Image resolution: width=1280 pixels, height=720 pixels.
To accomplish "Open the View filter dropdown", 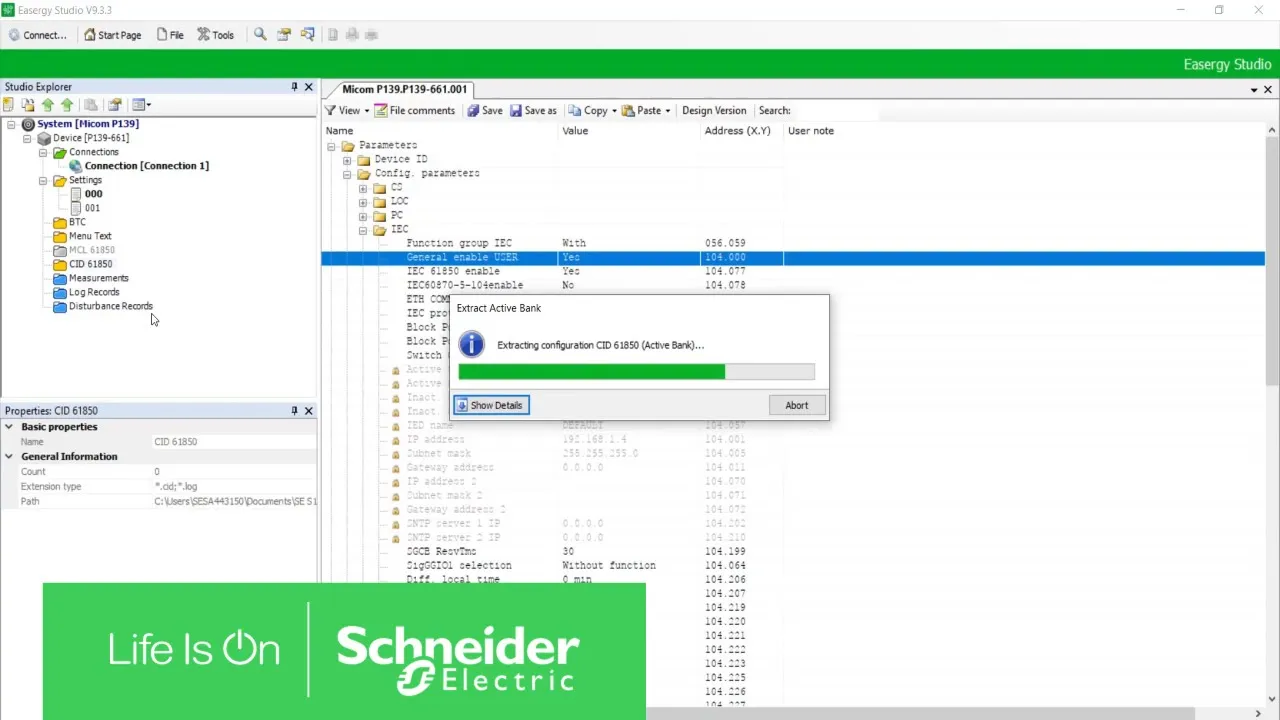I will click(x=347, y=111).
